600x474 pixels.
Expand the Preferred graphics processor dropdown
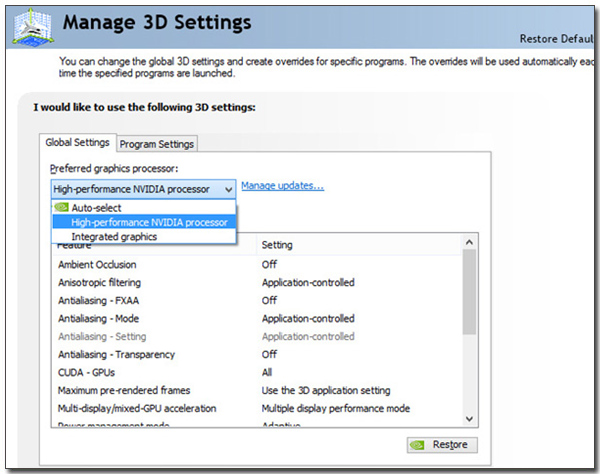143,189
